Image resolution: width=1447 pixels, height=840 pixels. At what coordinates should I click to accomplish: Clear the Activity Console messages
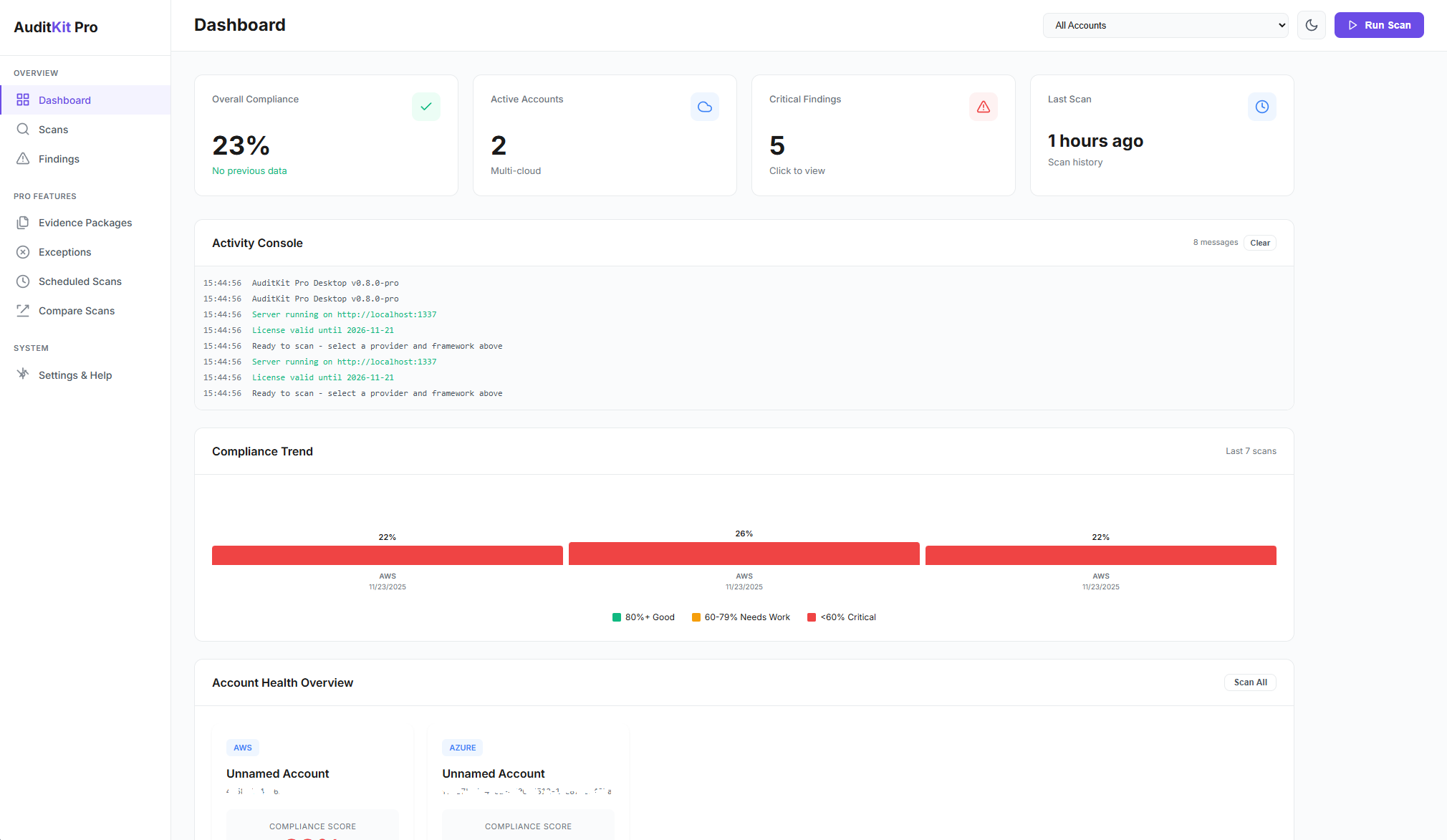[1259, 243]
